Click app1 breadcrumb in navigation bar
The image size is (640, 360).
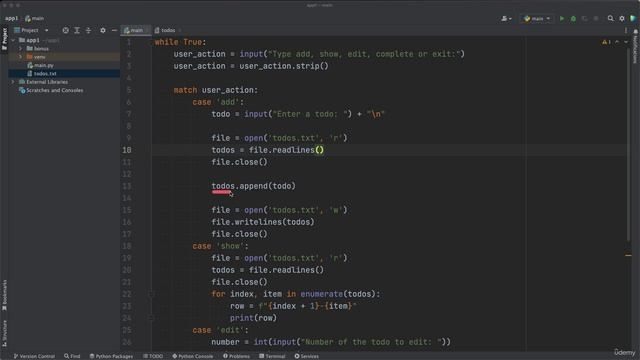[11, 18]
